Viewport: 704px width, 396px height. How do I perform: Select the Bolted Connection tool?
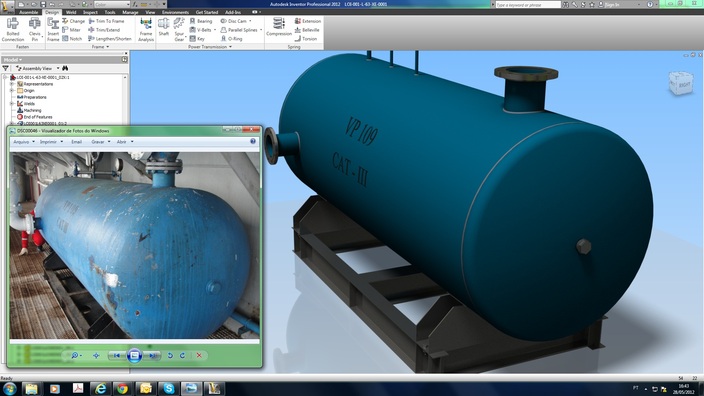[x=13, y=30]
